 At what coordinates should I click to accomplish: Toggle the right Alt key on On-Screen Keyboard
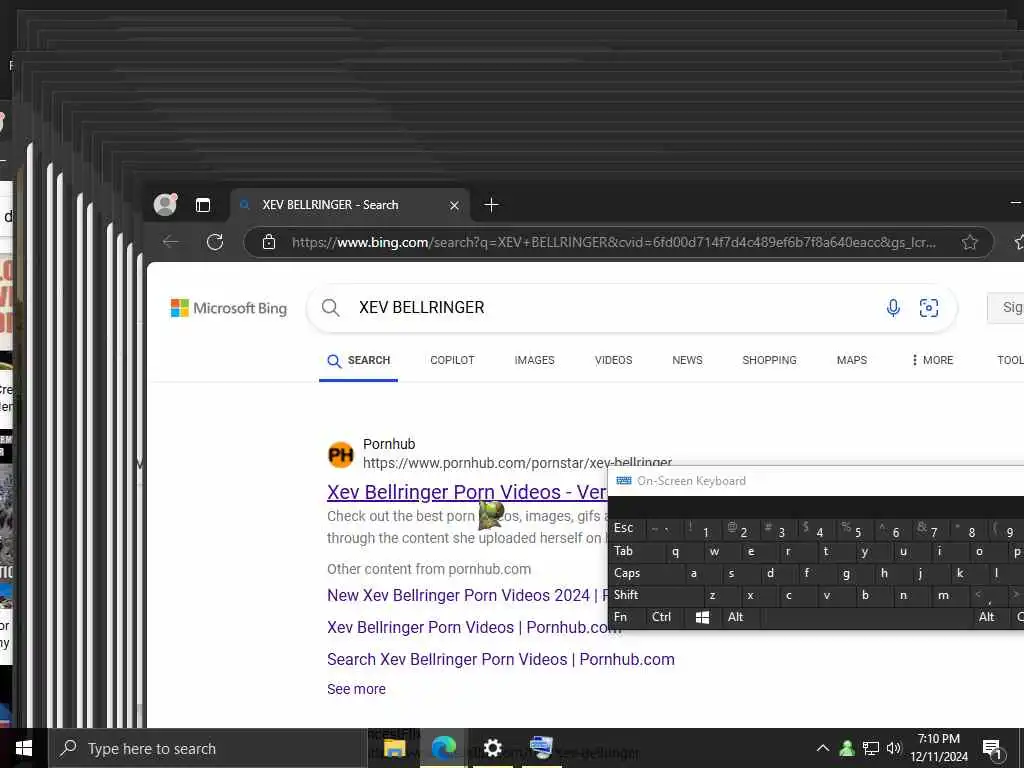tap(987, 617)
